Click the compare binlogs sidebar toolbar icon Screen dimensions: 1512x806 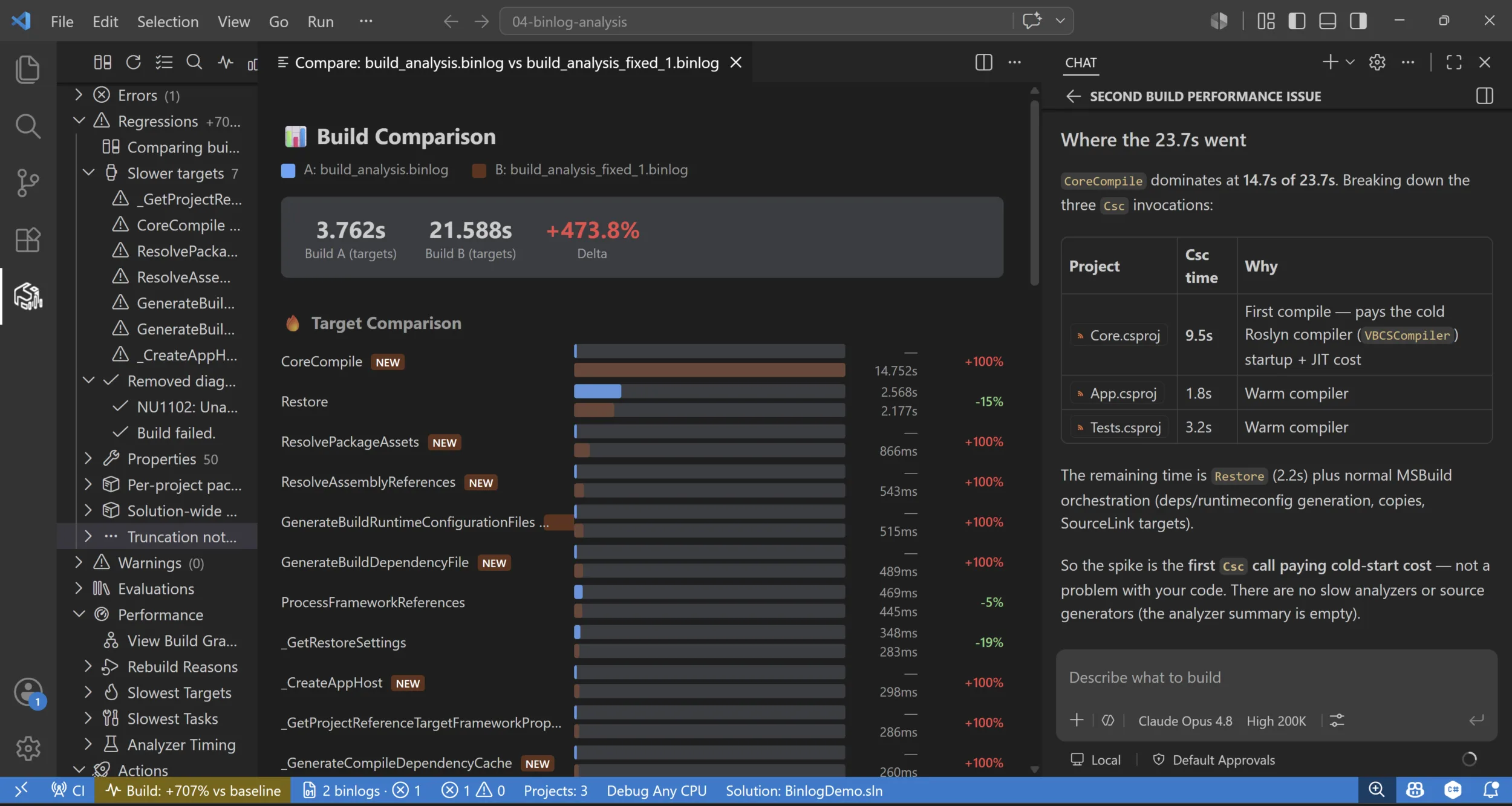pyautogui.click(x=102, y=62)
